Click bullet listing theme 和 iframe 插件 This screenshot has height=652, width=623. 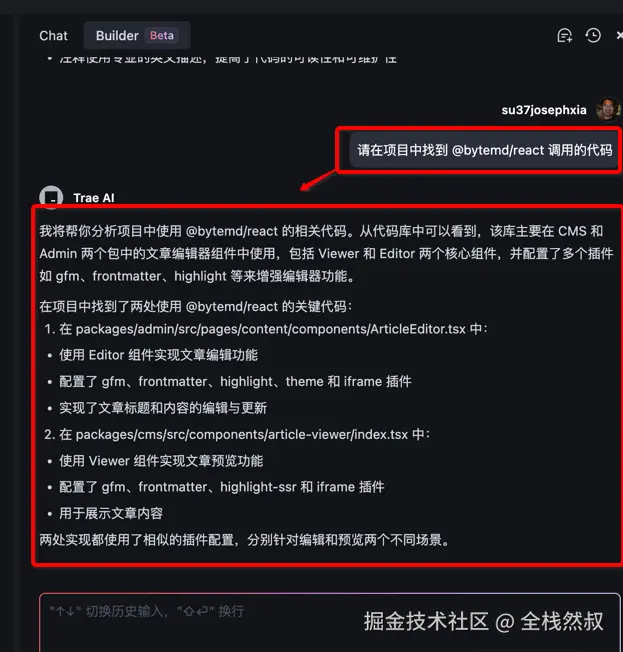pyautogui.click(x=235, y=381)
